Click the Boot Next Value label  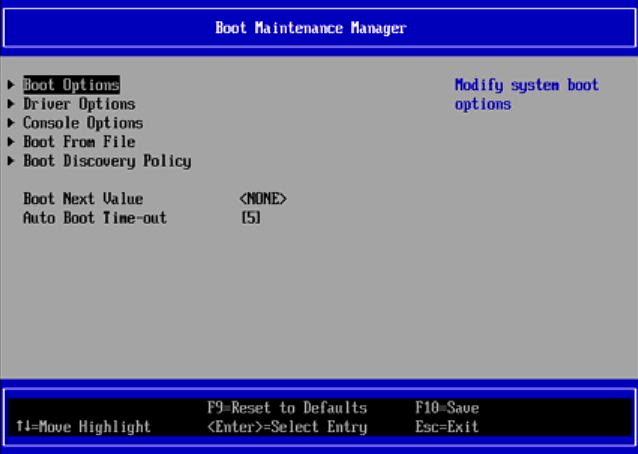tap(83, 199)
